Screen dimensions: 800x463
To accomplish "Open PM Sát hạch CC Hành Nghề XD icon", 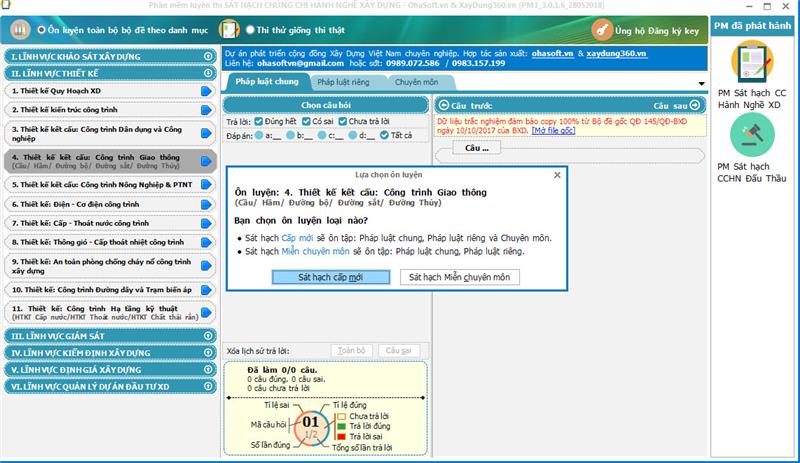I will click(752, 62).
